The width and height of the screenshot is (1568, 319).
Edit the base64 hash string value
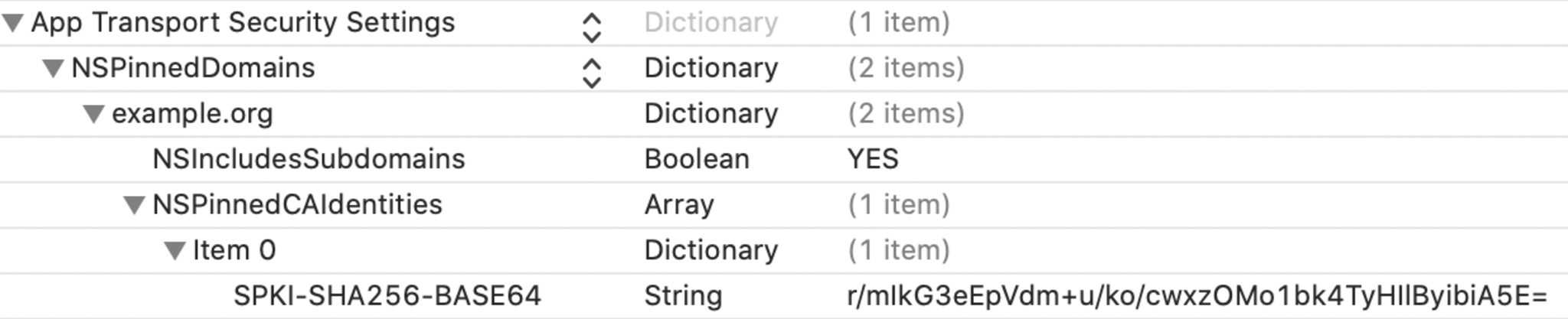1197,296
